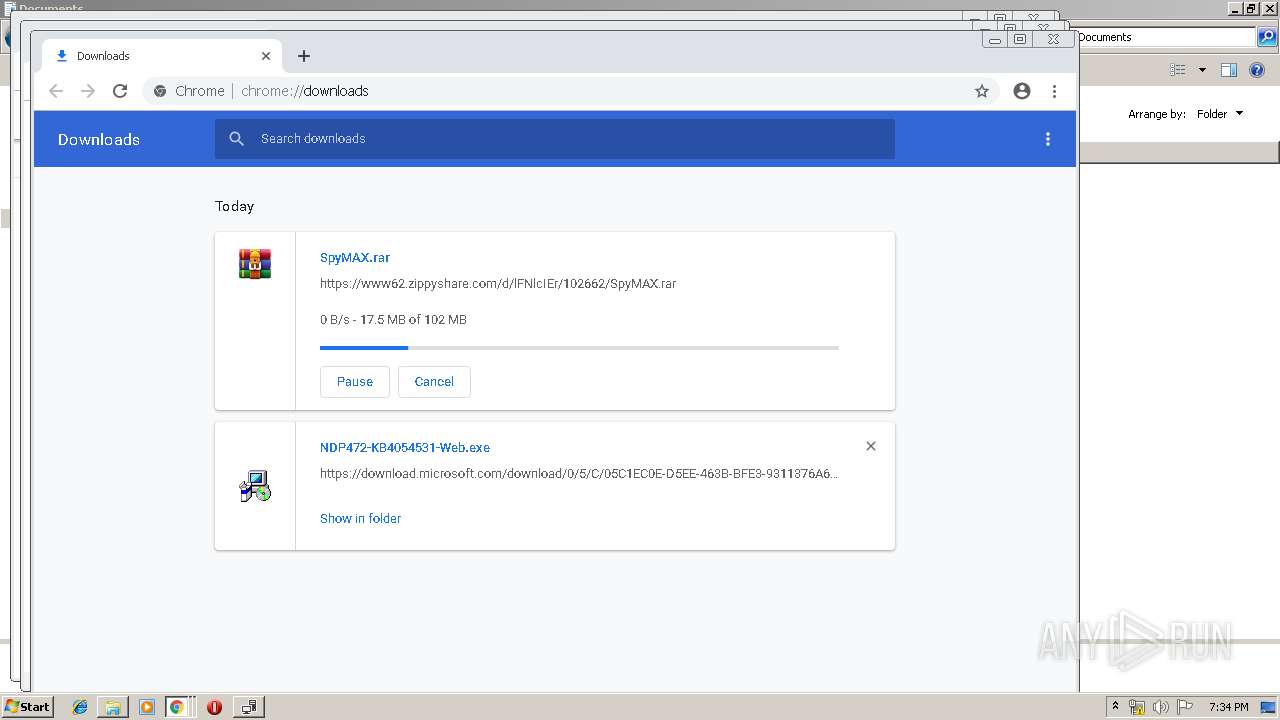Click the Downloads page title
1280x720 pixels.
tap(99, 139)
